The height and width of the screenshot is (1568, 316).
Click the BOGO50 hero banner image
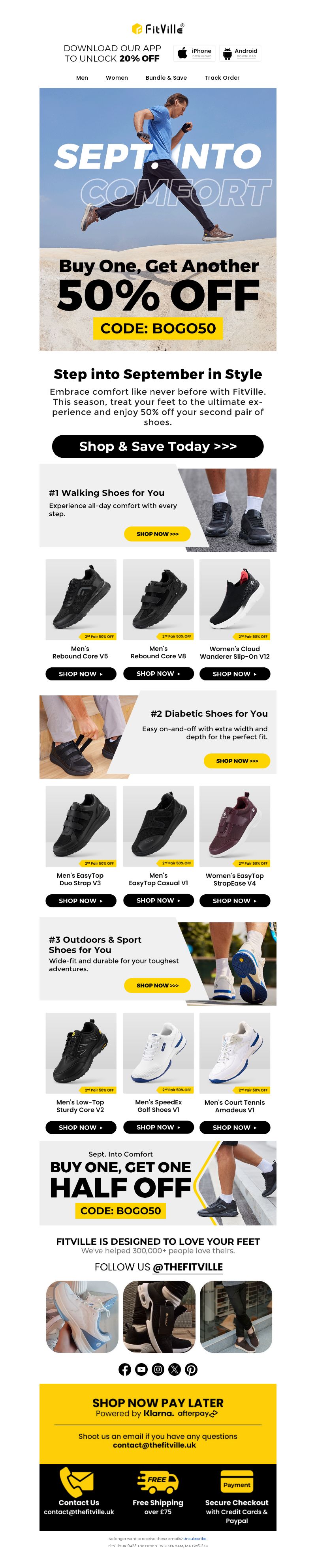[x=158, y=219]
